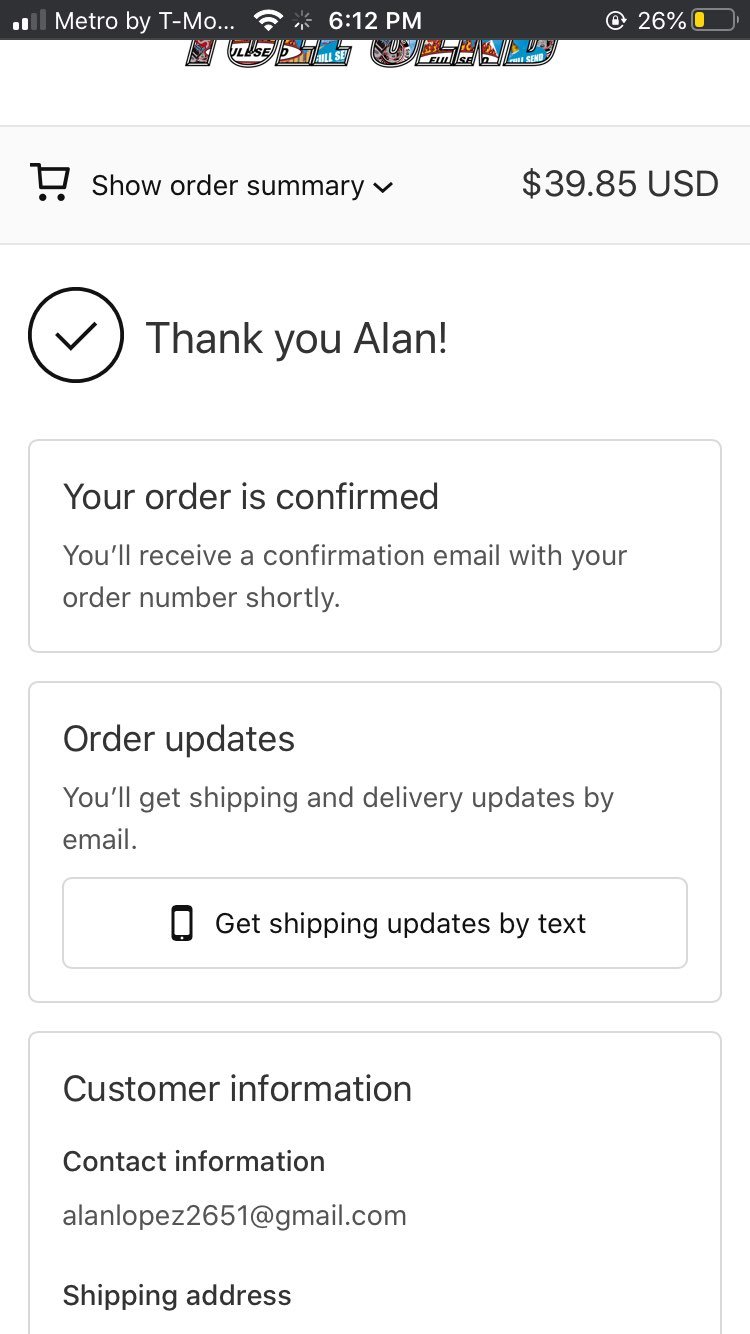750x1334 pixels.
Task: Tap the store logo banner at top
Action: [371, 53]
